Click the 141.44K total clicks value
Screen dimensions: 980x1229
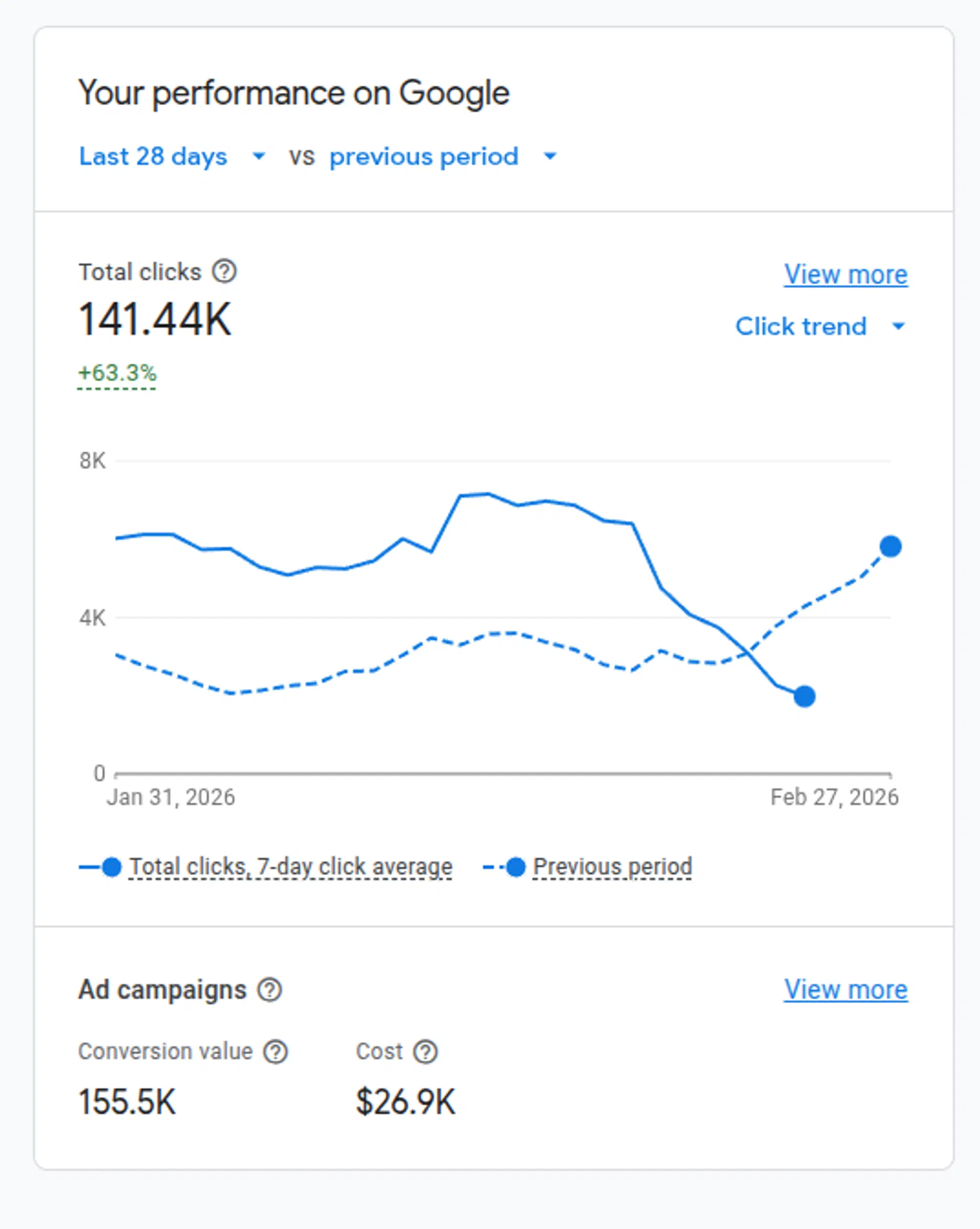(155, 319)
